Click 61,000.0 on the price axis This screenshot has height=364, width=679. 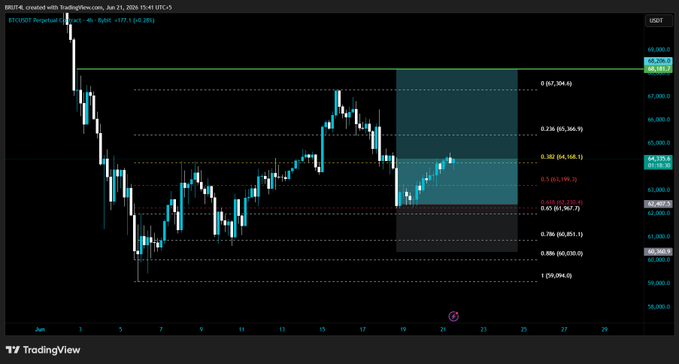point(659,236)
